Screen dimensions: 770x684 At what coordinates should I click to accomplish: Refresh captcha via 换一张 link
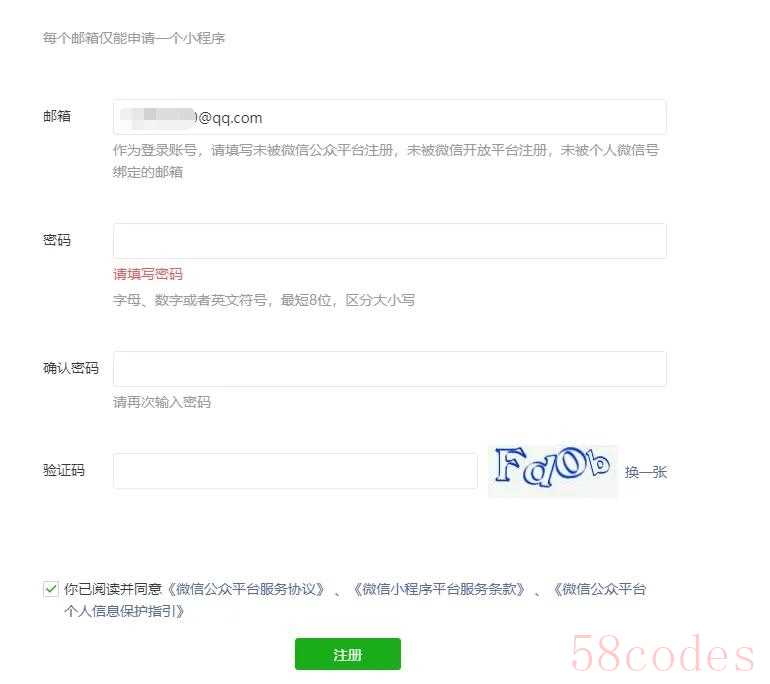(646, 472)
